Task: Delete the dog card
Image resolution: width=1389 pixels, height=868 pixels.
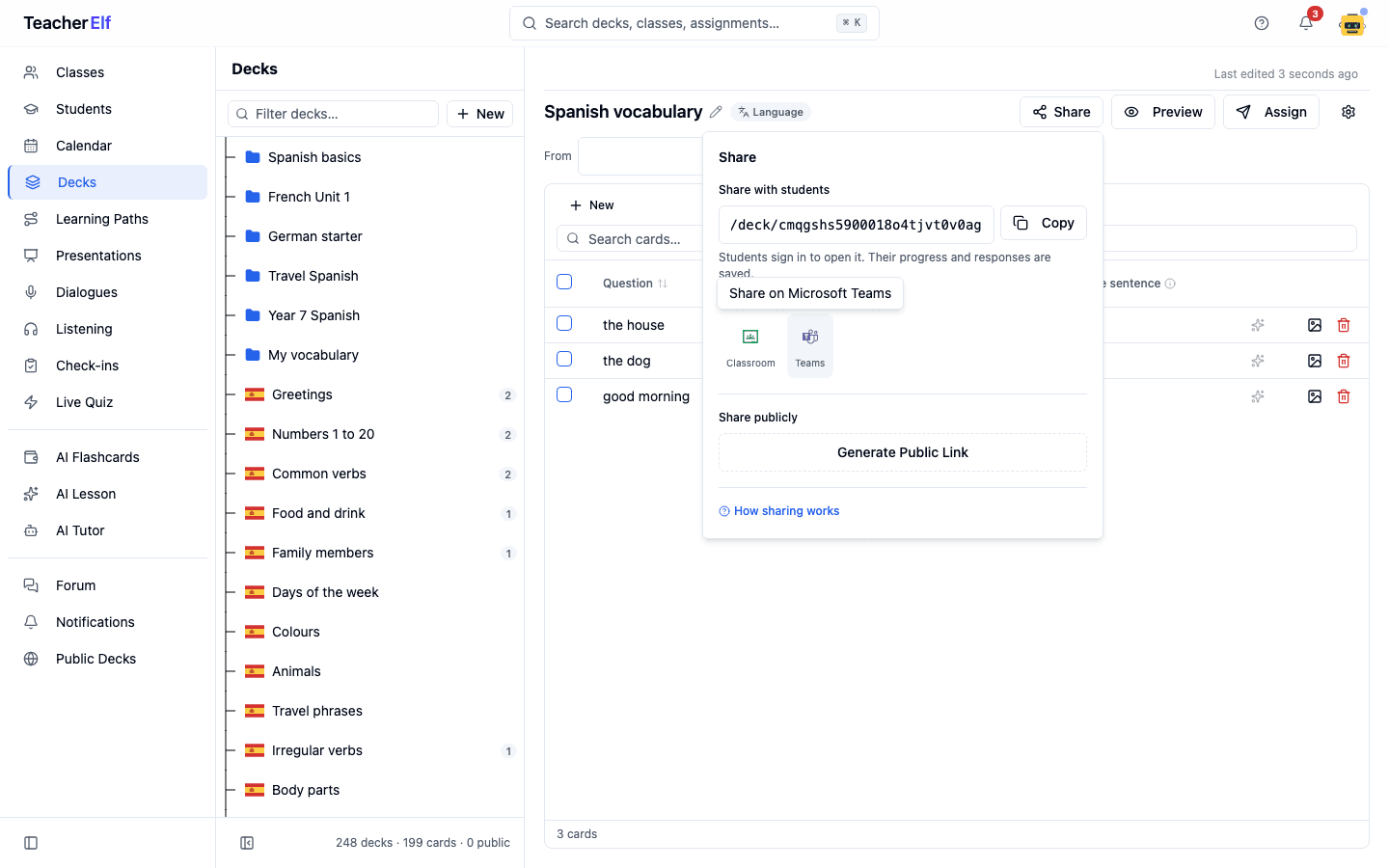Action: point(1344,361)
